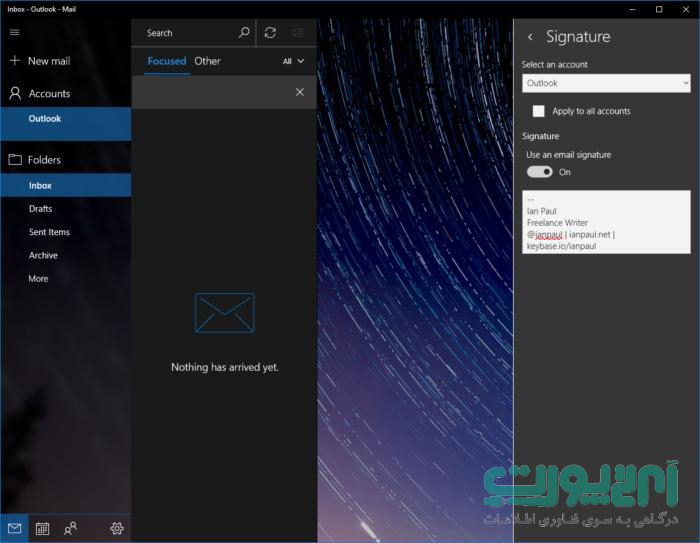Open the Calendar app icon
The height and width of the screenshot is (543, 700).
point(42,529)
